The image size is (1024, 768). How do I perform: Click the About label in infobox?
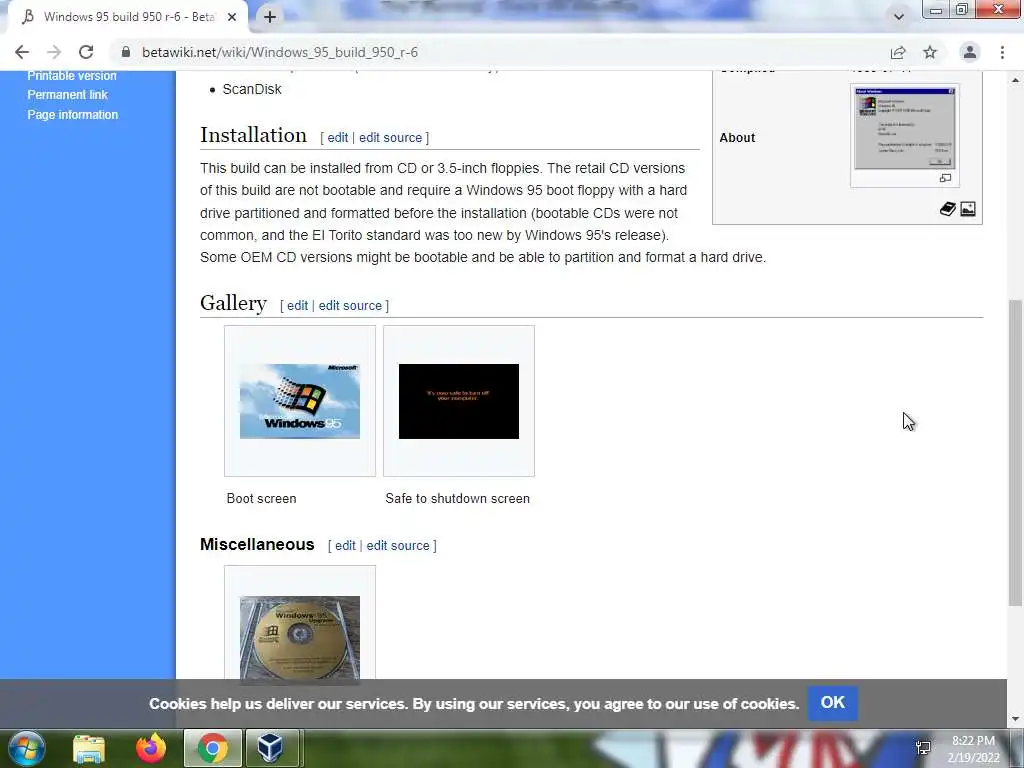[x=737, y=138]
